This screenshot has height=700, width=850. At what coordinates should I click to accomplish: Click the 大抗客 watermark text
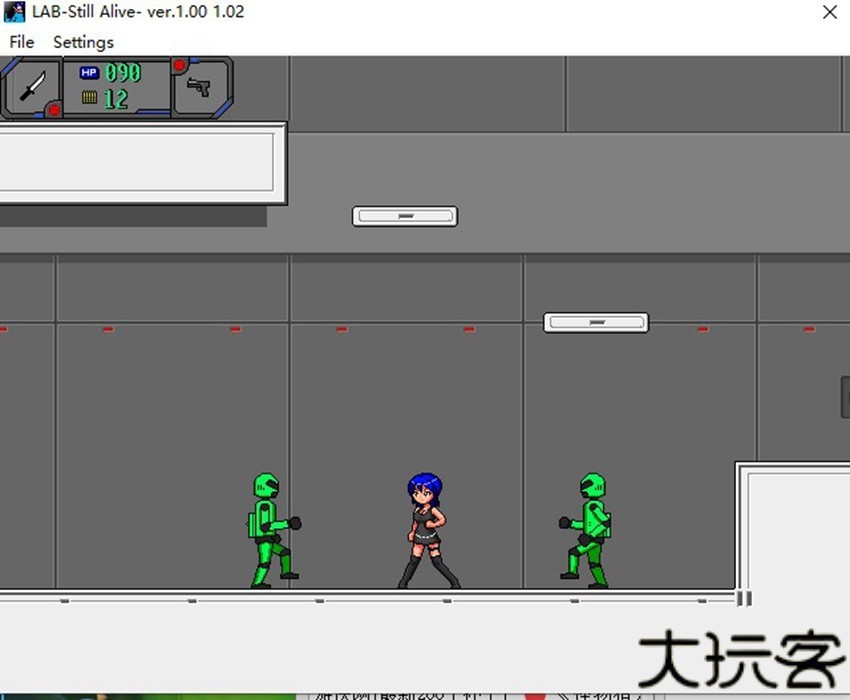point(740,660)
